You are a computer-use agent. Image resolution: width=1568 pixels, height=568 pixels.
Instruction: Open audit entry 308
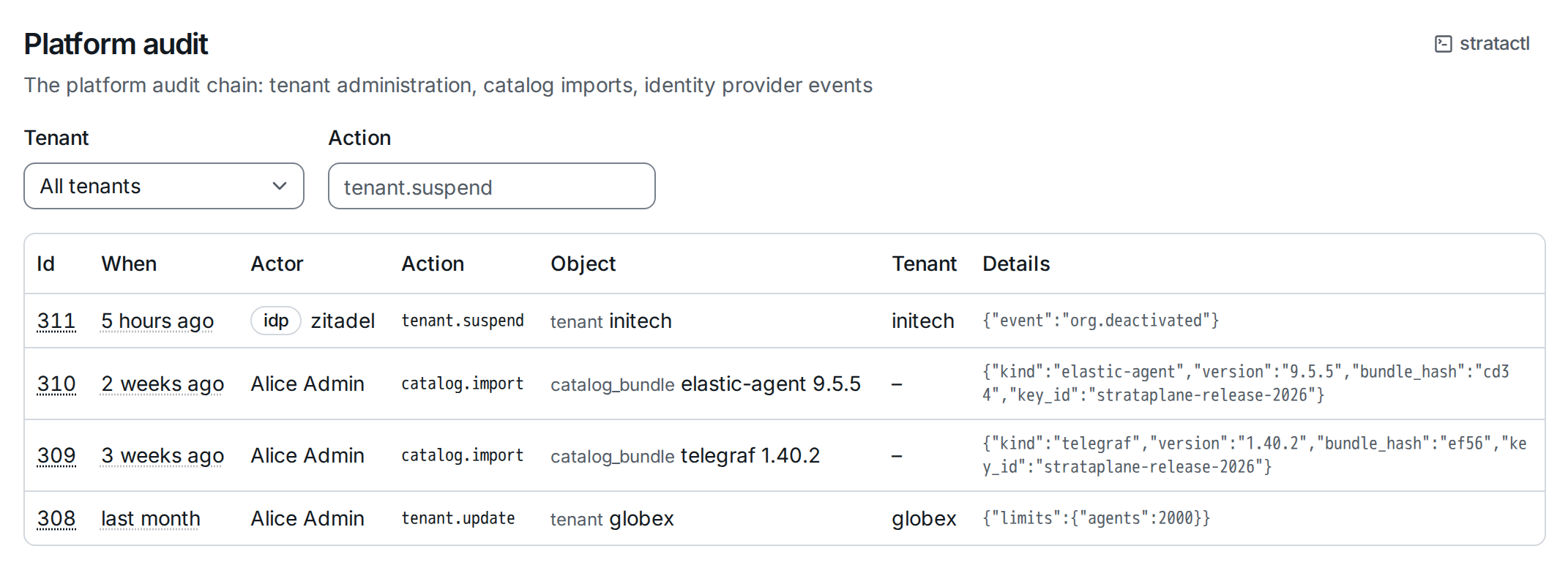(x=56, y=518)
